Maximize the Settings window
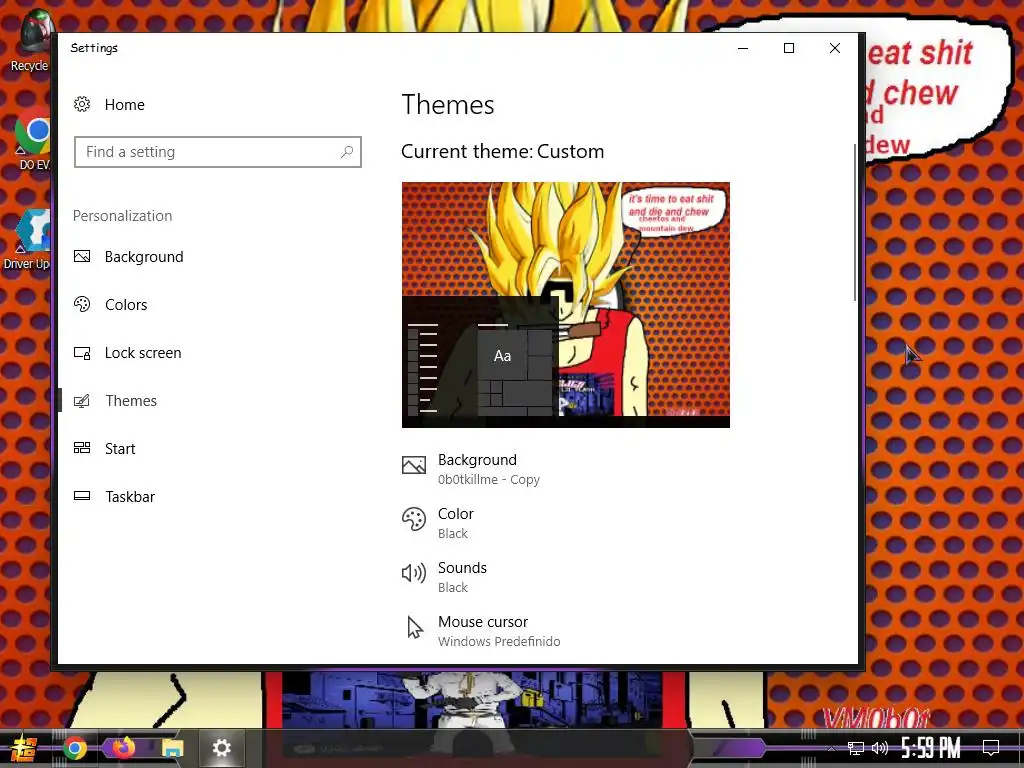1024x768 pixels. click(x=789, y=48)
